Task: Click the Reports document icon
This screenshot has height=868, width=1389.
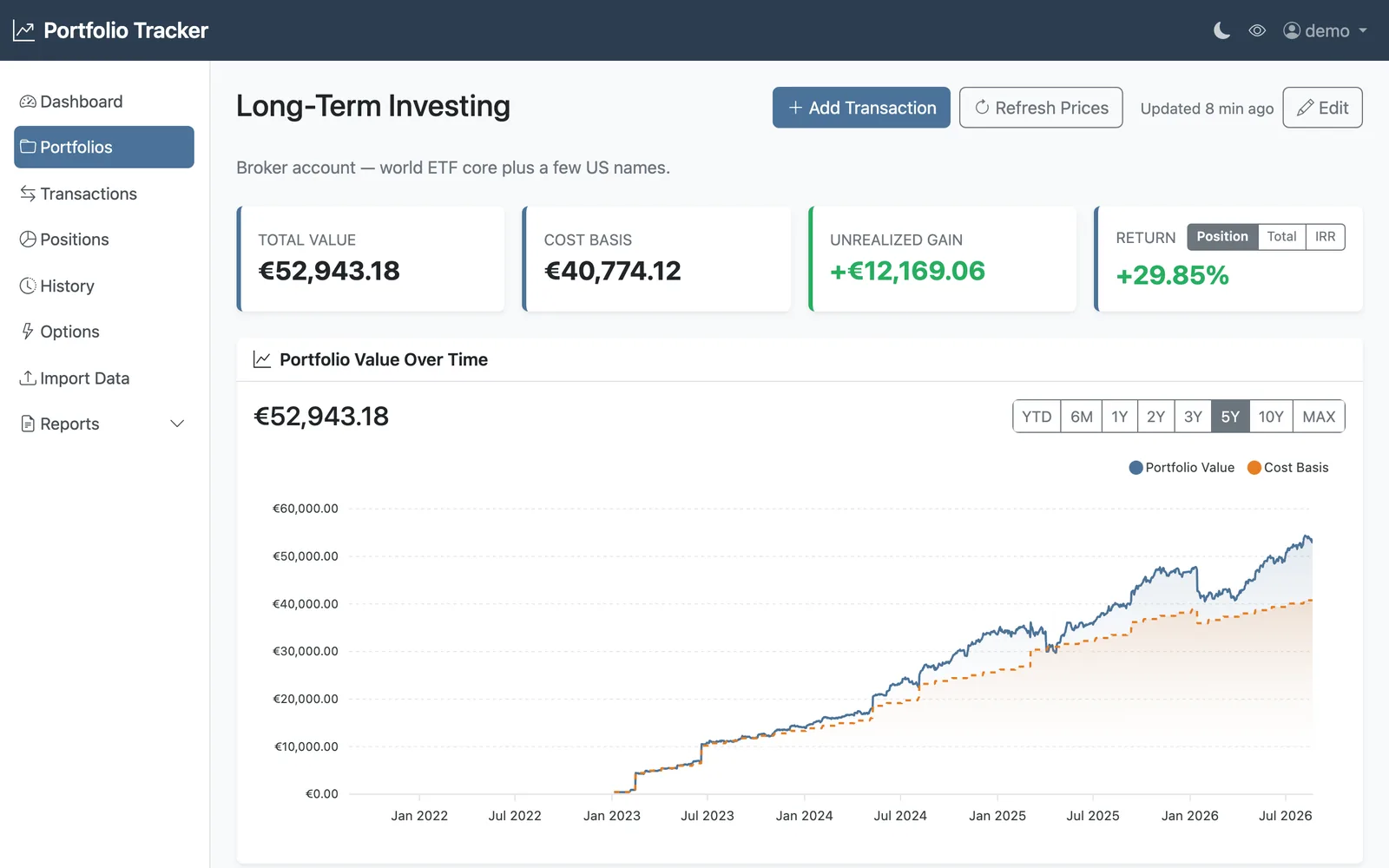Action: (28, 424)
